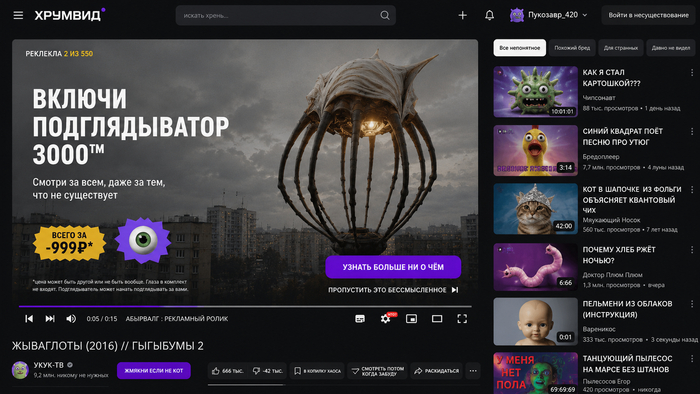Viewport: 700px width, 394px height.
Task: Open options for Танцующий пылесос video
Action: pyautogui.click(x=692, y=358)
